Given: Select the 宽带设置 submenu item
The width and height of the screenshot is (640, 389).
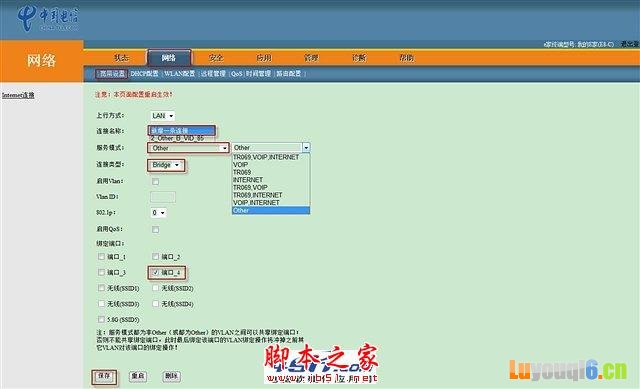Looking at the screenshot, I should tap(112, 74).
